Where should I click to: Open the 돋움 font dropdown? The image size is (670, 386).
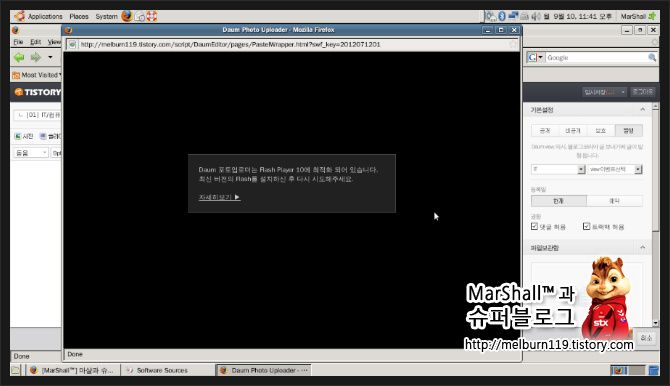click(31, 153)
